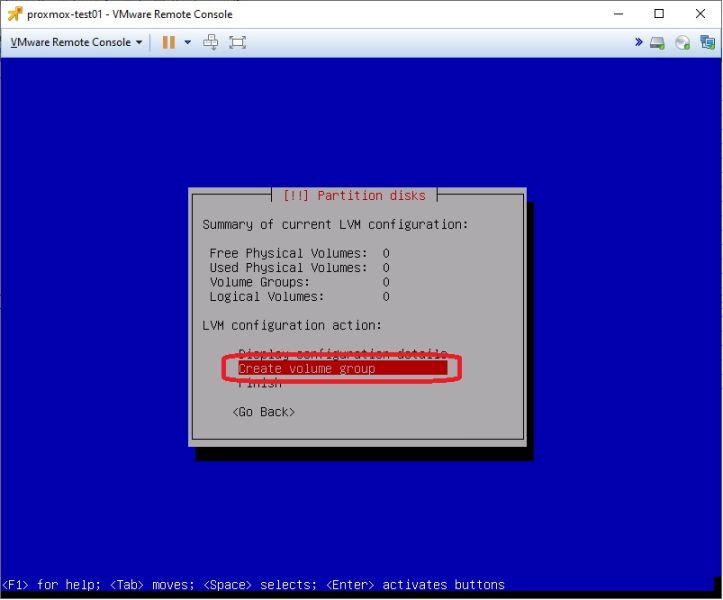Maximize the Remote Console window

point(659,14)
